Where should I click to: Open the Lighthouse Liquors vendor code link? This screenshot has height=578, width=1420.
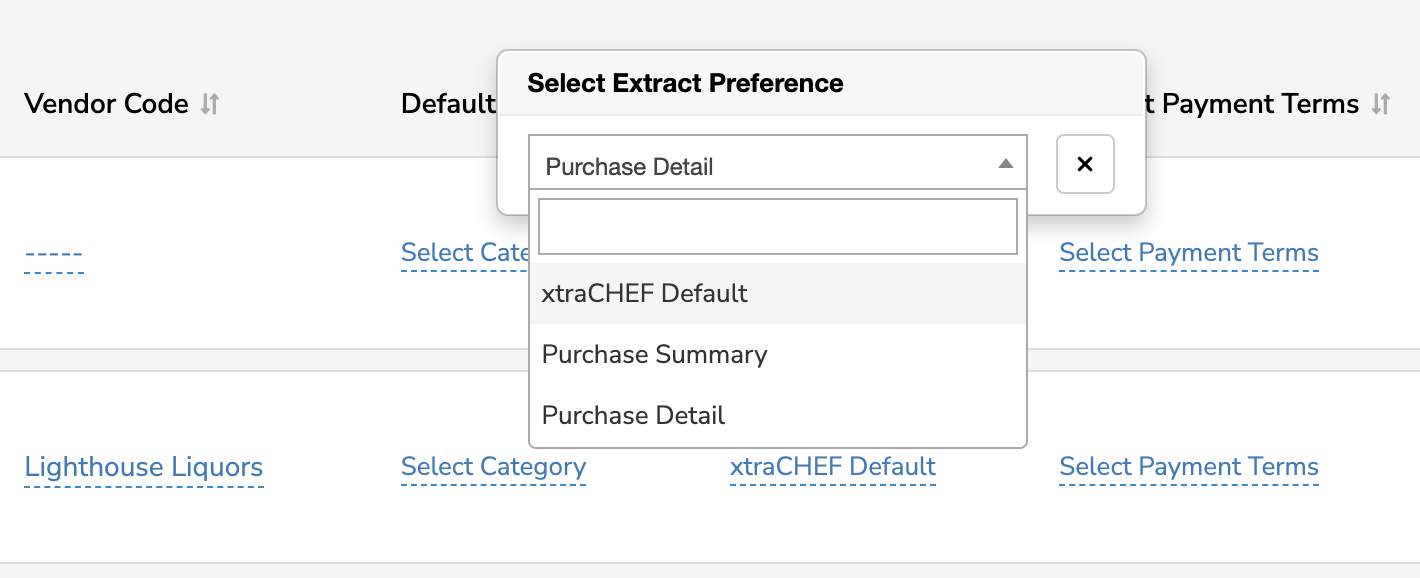click(144, 467)
